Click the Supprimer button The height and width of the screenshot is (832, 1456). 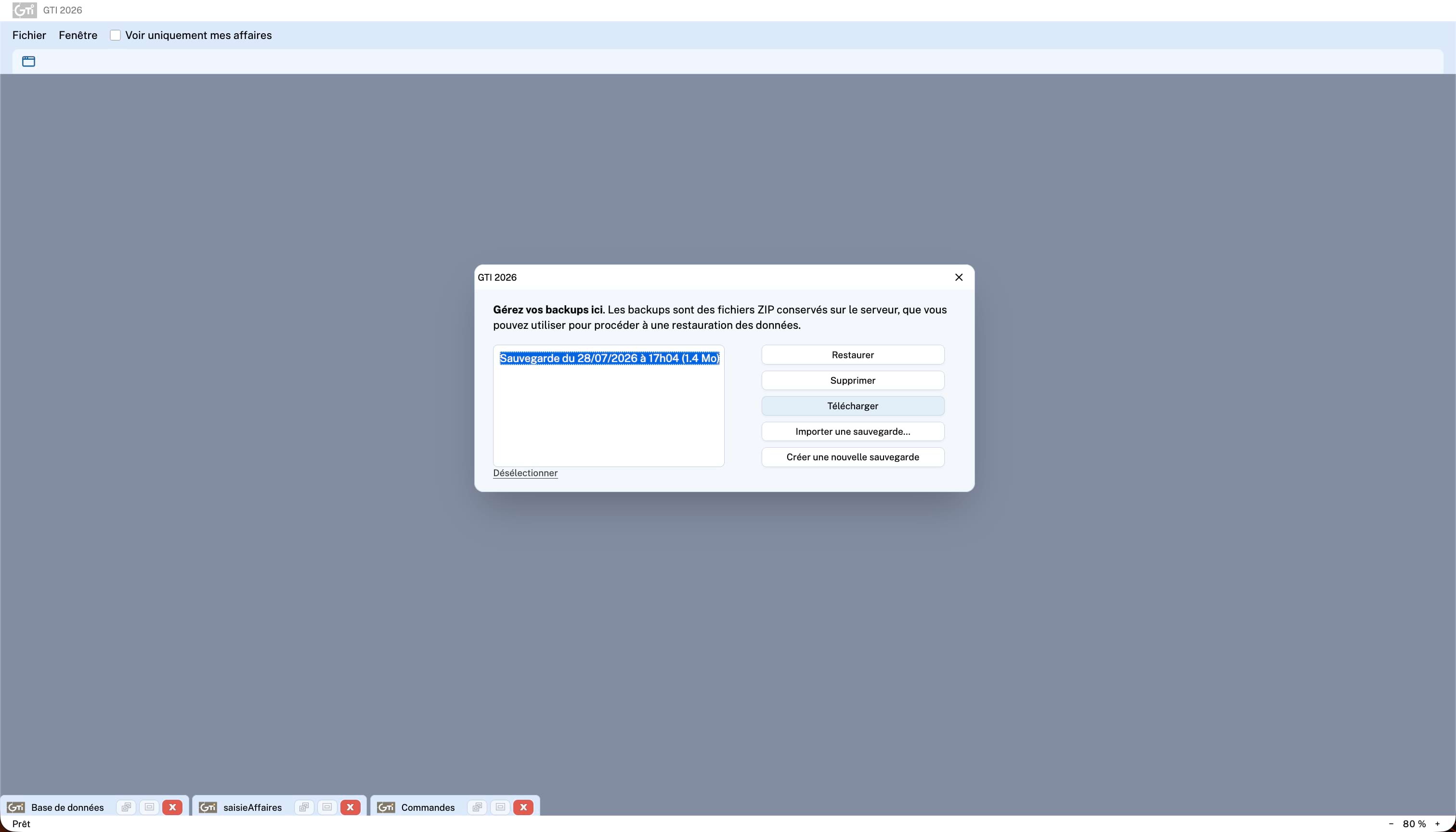pyautogui.click(x=853, y=380)
